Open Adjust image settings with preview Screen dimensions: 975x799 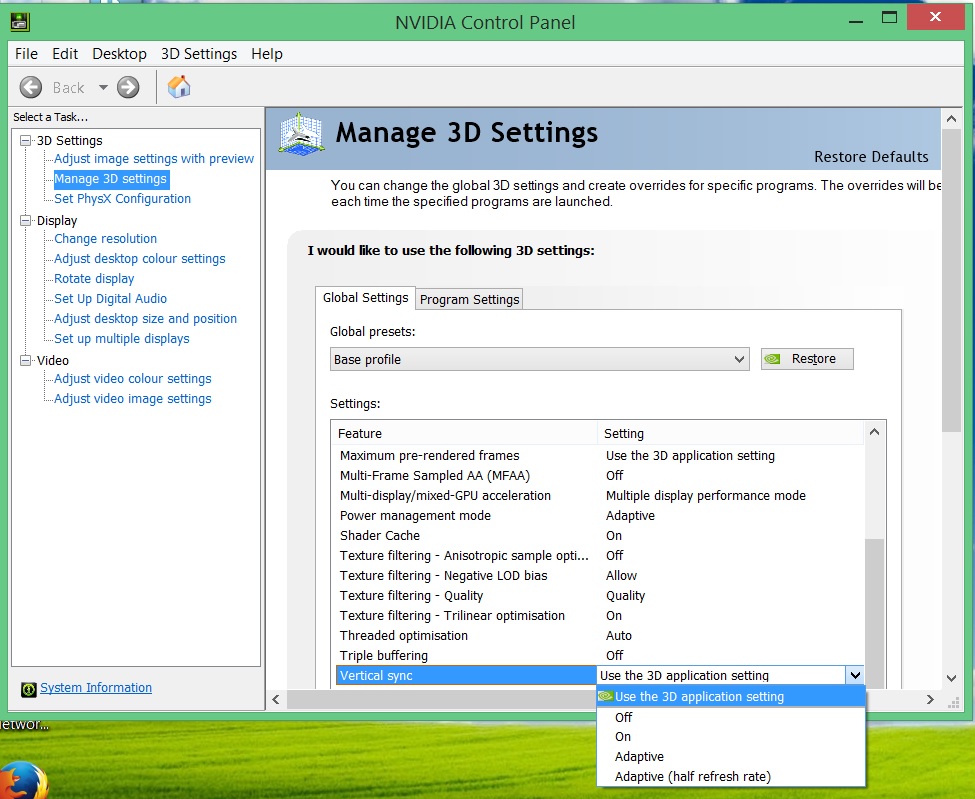pyautogui.click(x=154, y=159)
